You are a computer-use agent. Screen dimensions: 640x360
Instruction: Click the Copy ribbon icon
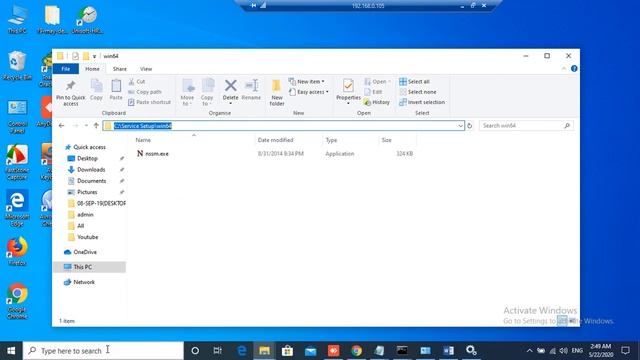click(96, 90)
